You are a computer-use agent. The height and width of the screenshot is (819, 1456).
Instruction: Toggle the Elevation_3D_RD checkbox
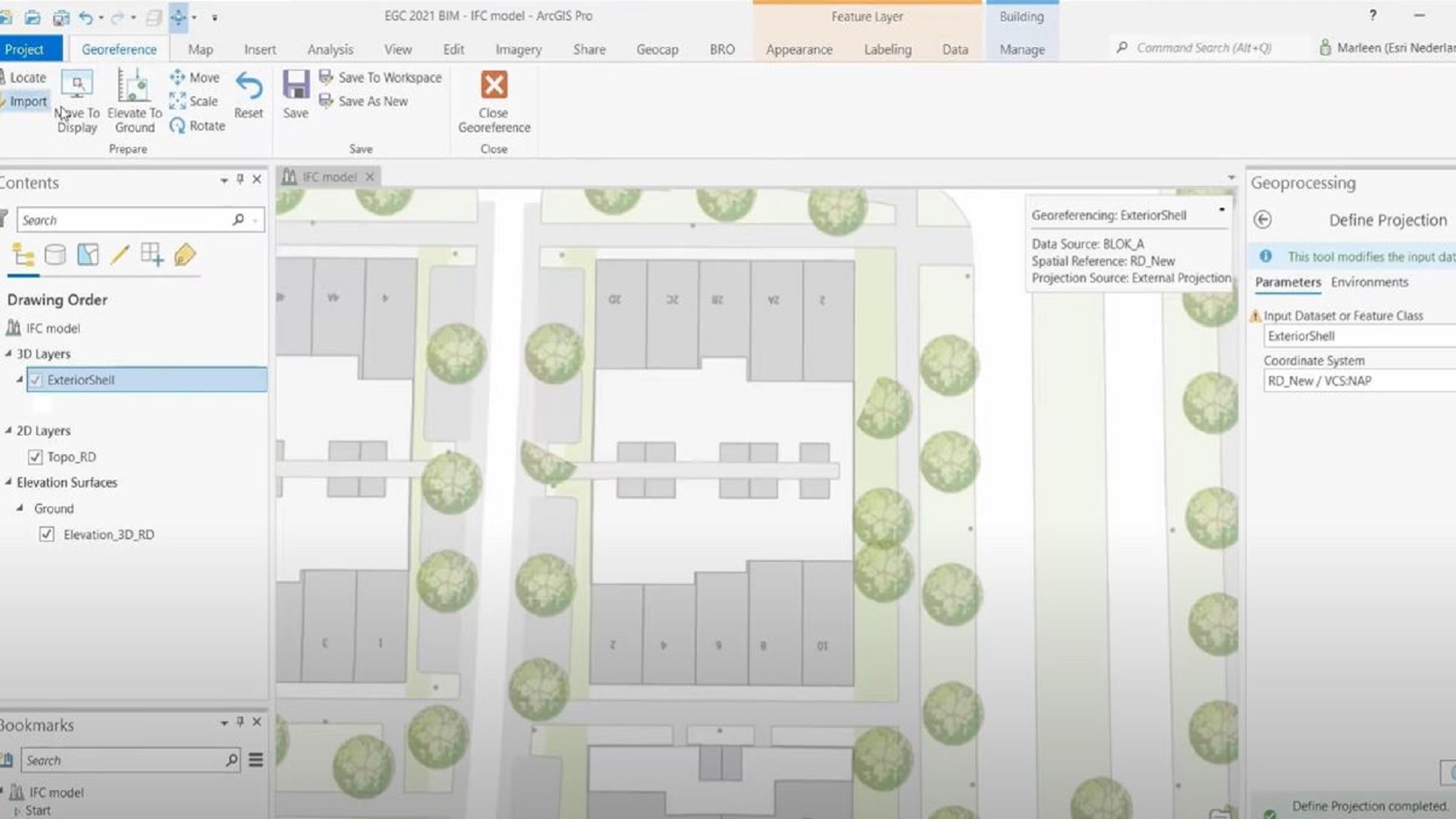pos(47,535)
